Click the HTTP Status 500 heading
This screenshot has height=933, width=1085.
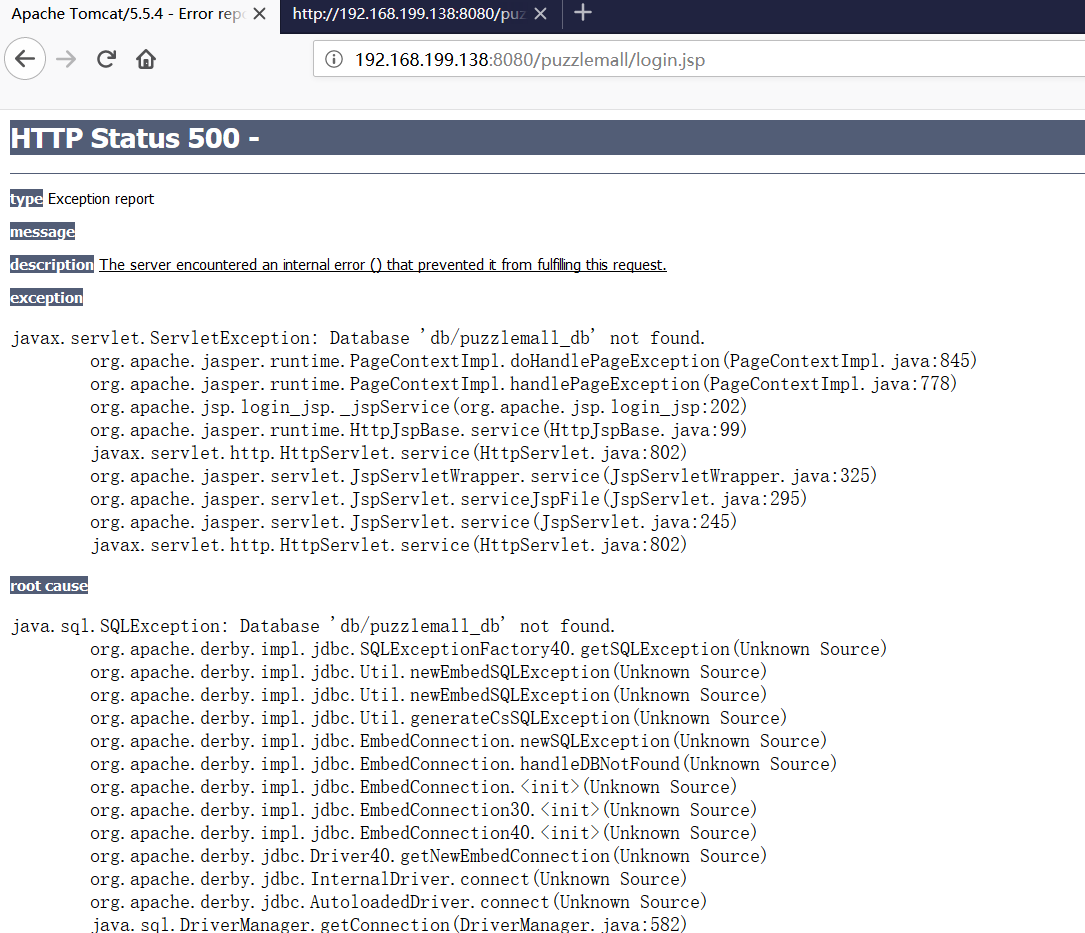[x=135, y=138]
